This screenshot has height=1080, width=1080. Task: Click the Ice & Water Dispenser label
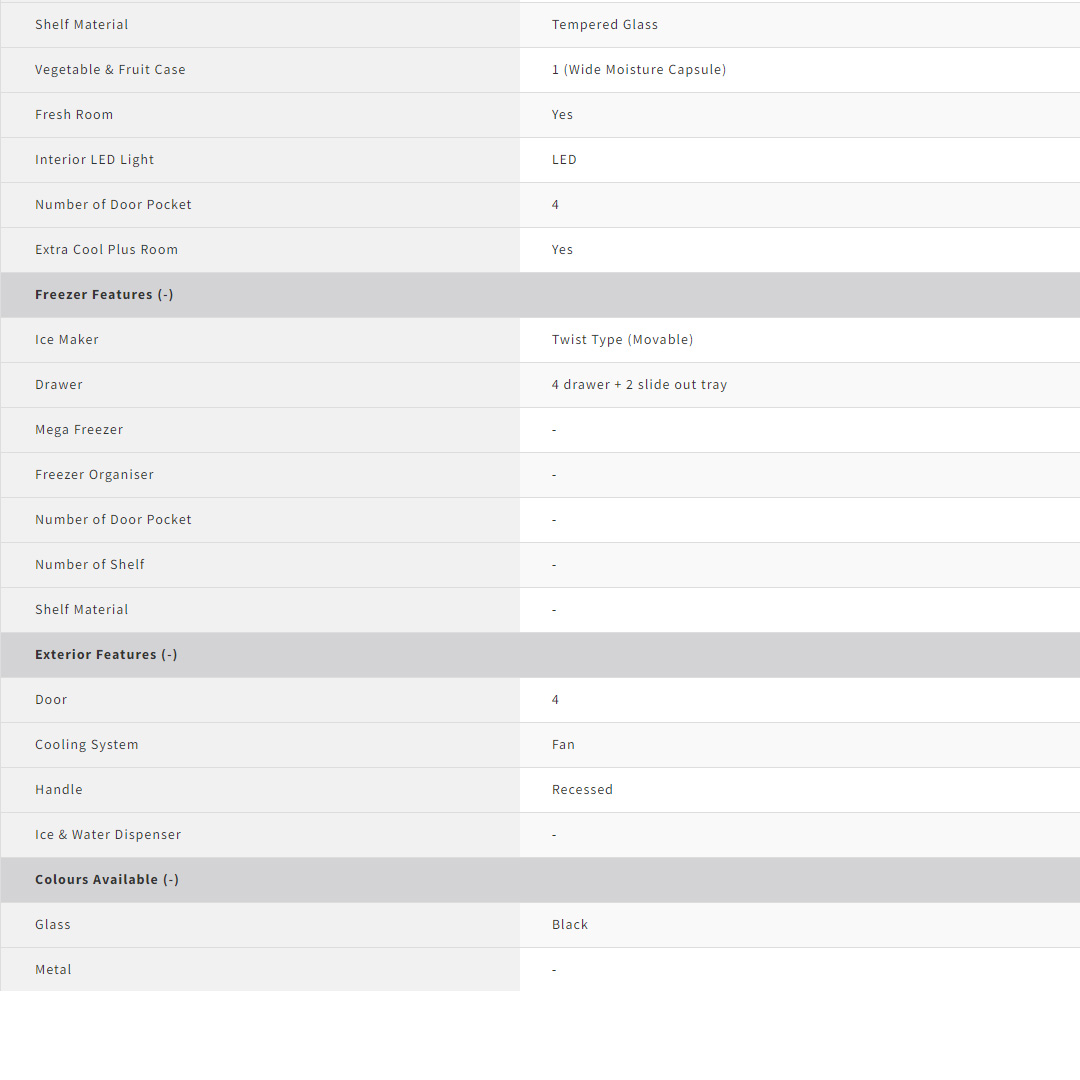[x=108, y=835]
